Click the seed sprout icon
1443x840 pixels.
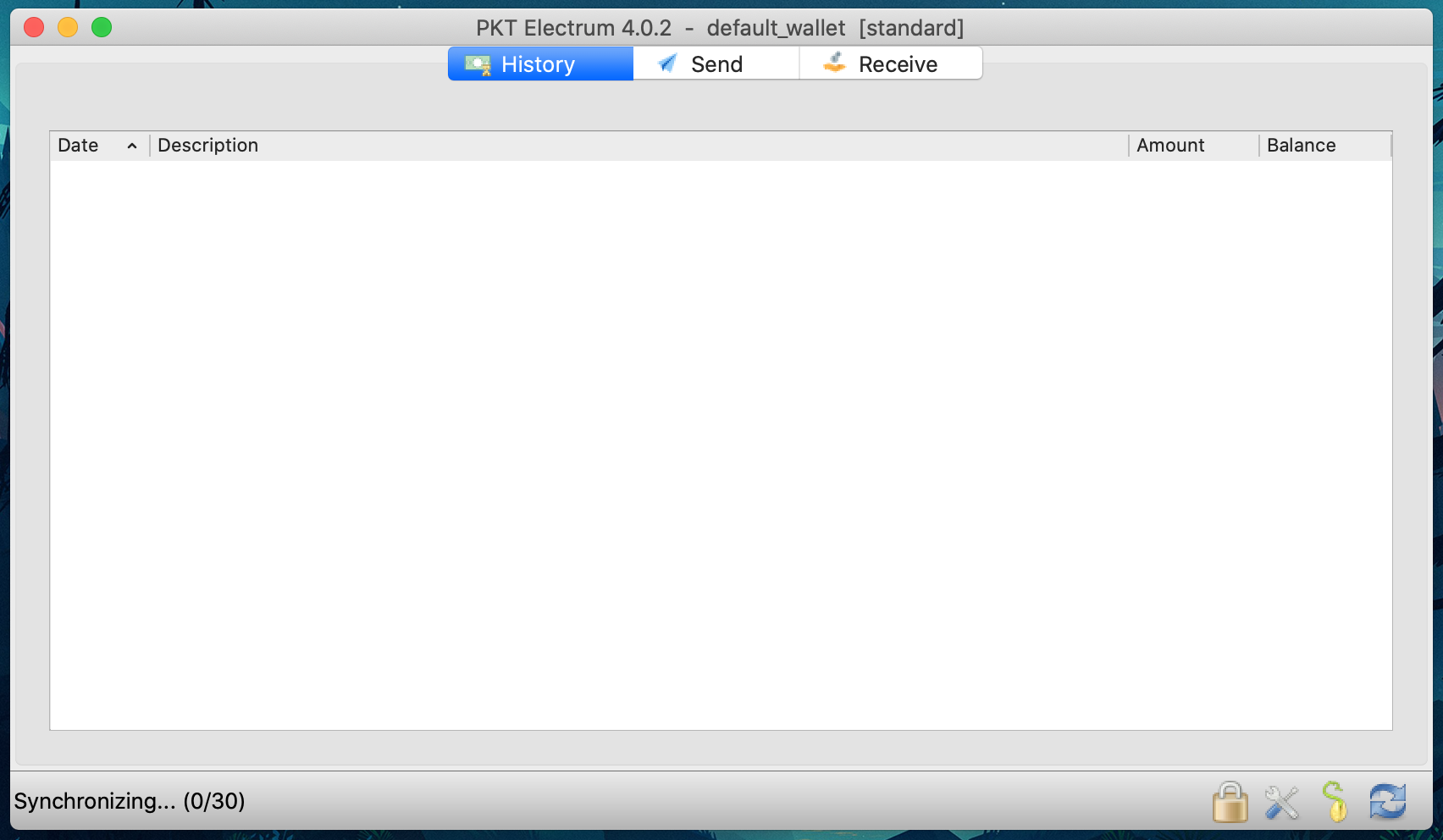click(x=1335, y=802)
